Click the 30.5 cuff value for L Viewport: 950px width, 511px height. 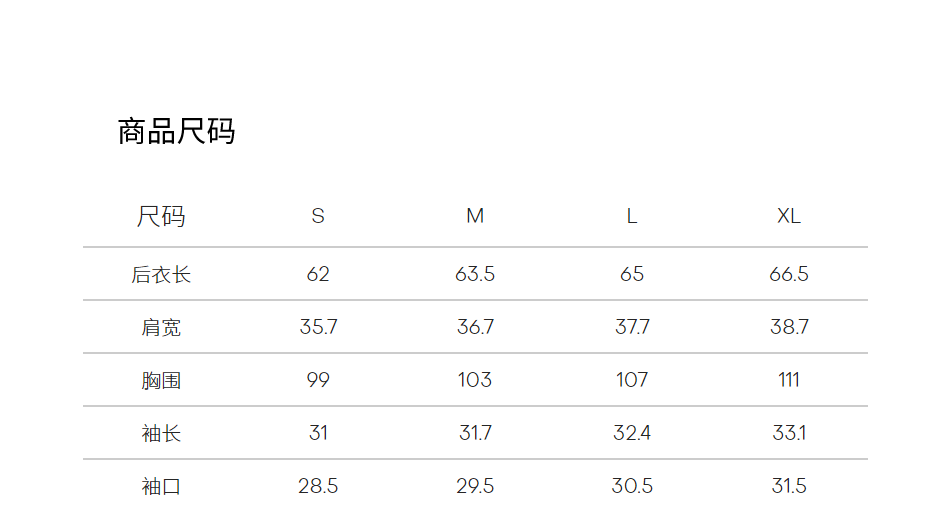click(x=632, y=486)
